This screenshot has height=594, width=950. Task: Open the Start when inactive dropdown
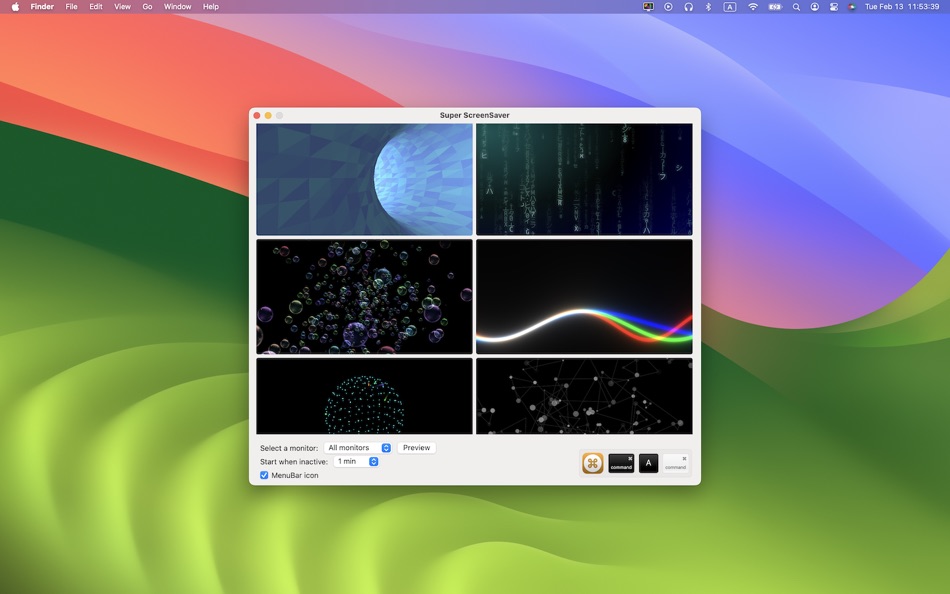356,462
